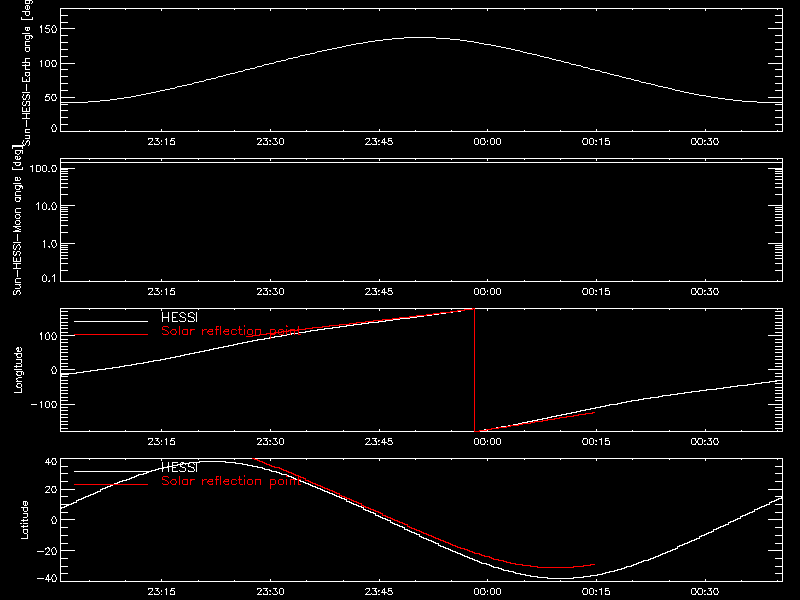Click 00:30 label under Moon angle plot
Screen dimensions: 800x600
[x=705, y=292]
